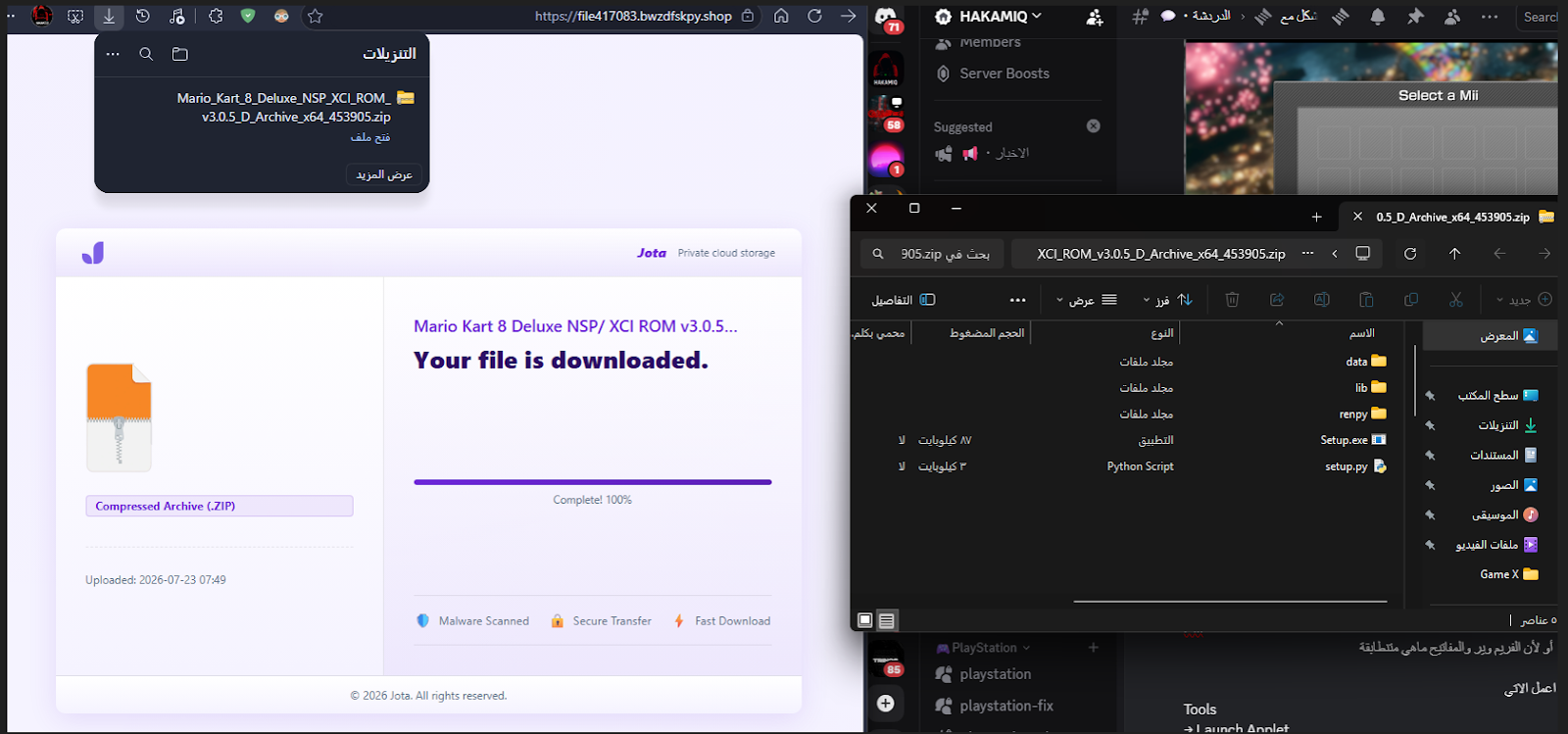Screen dimensions: 1568x734
Task: Click the Rename icon in Explorer toolbar
Action: [1322, 300]
